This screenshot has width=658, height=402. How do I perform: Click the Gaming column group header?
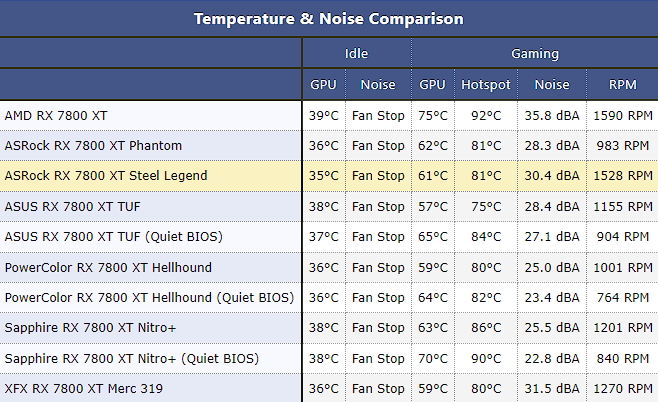point(535,53)
